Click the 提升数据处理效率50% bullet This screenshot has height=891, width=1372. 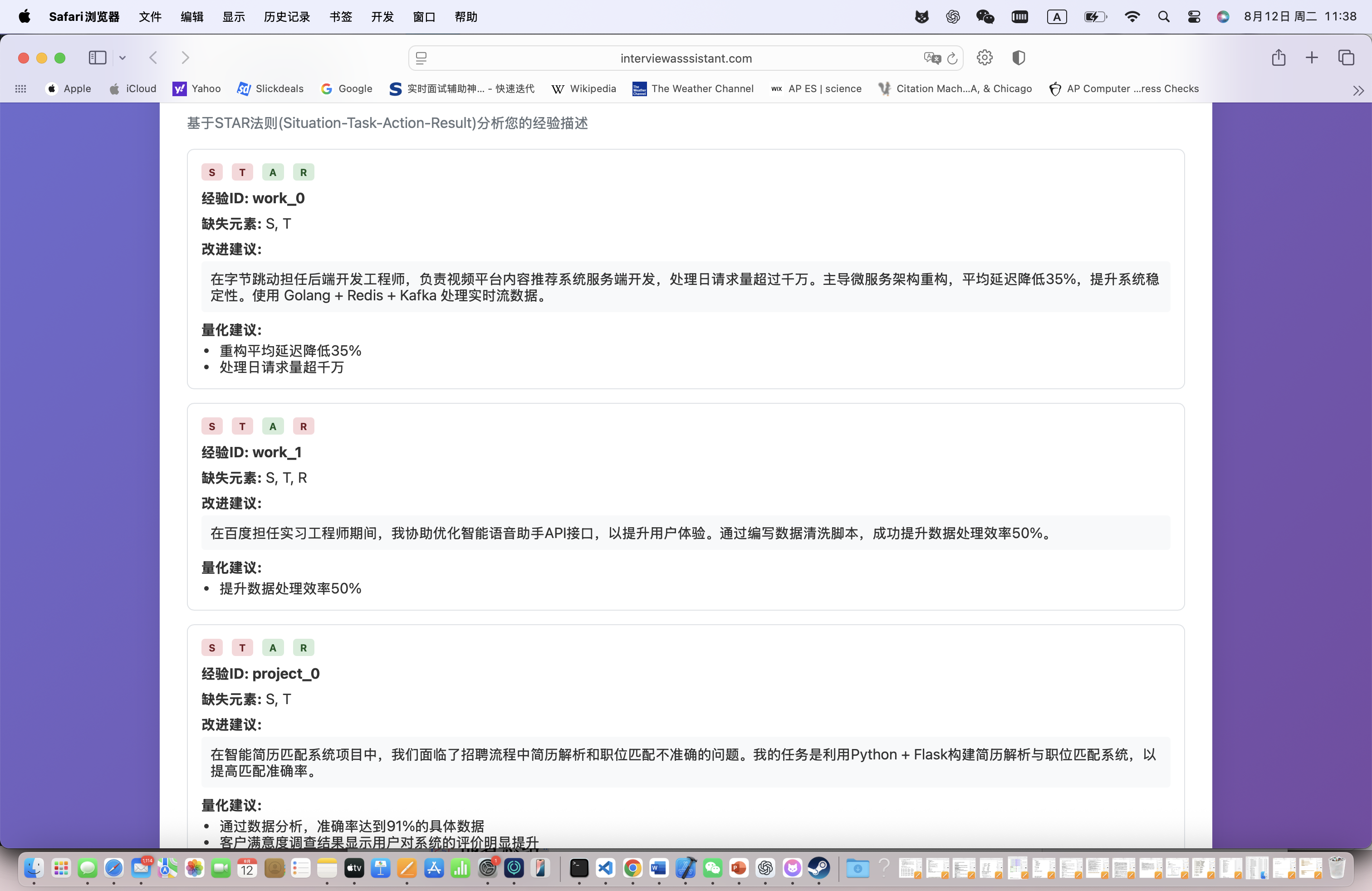290,588
